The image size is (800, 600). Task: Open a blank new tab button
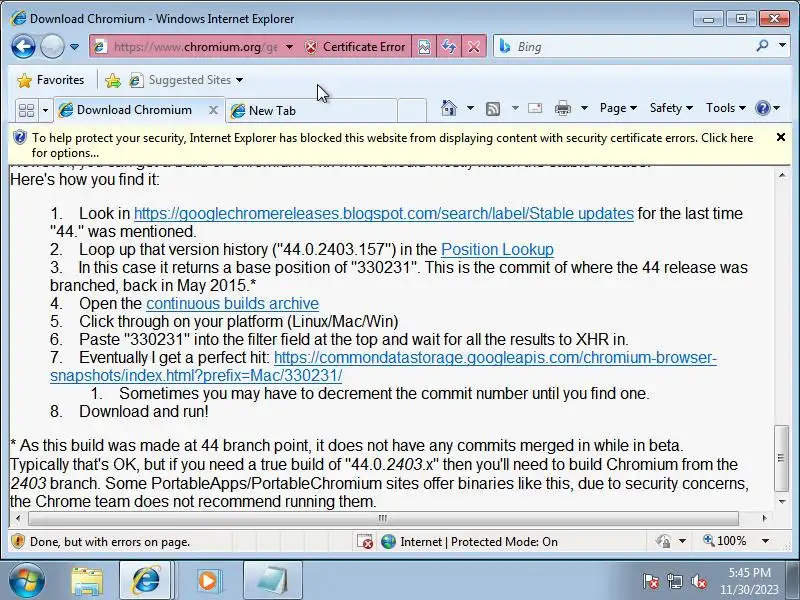412,110
